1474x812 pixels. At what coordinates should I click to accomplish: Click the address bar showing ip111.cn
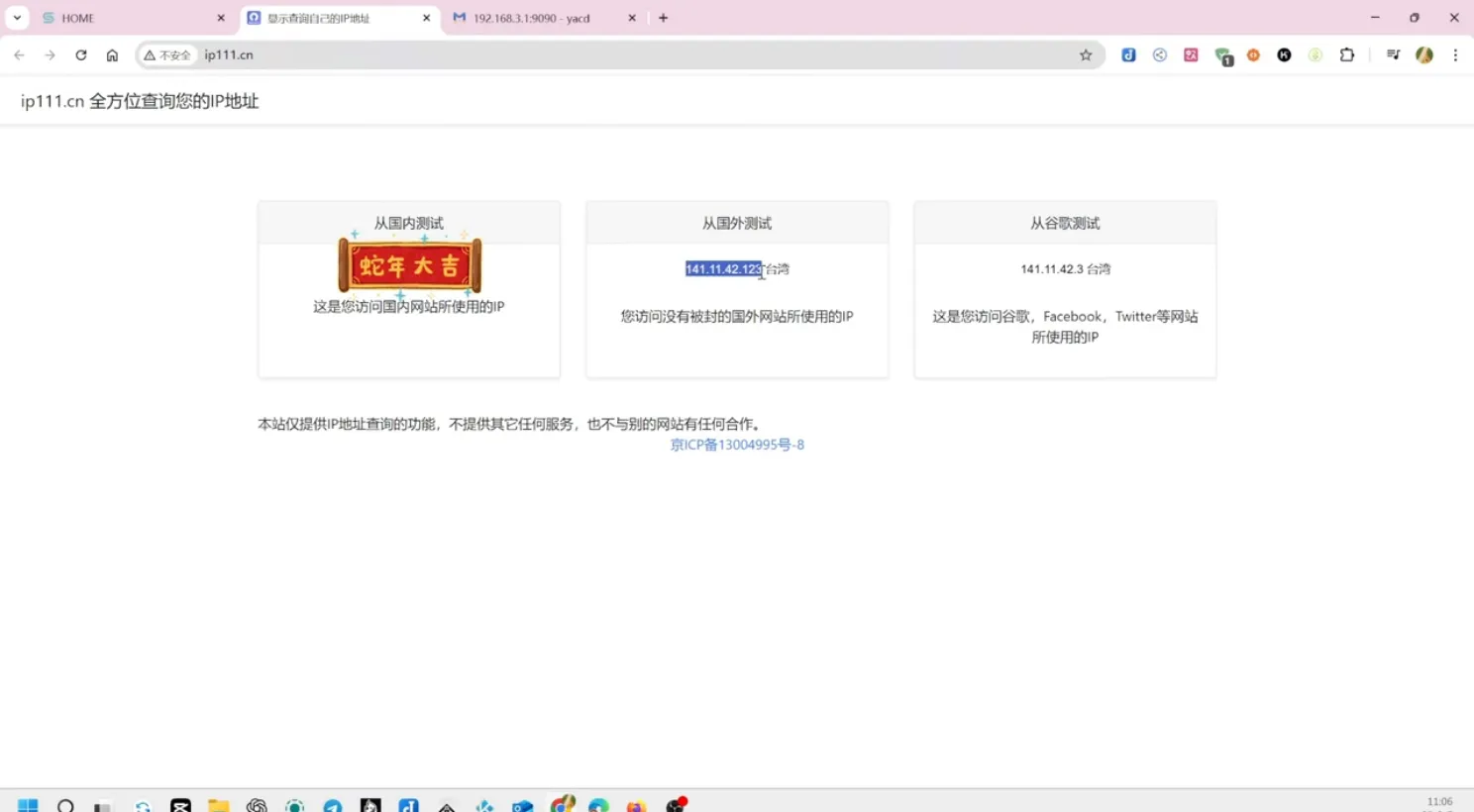634,55
